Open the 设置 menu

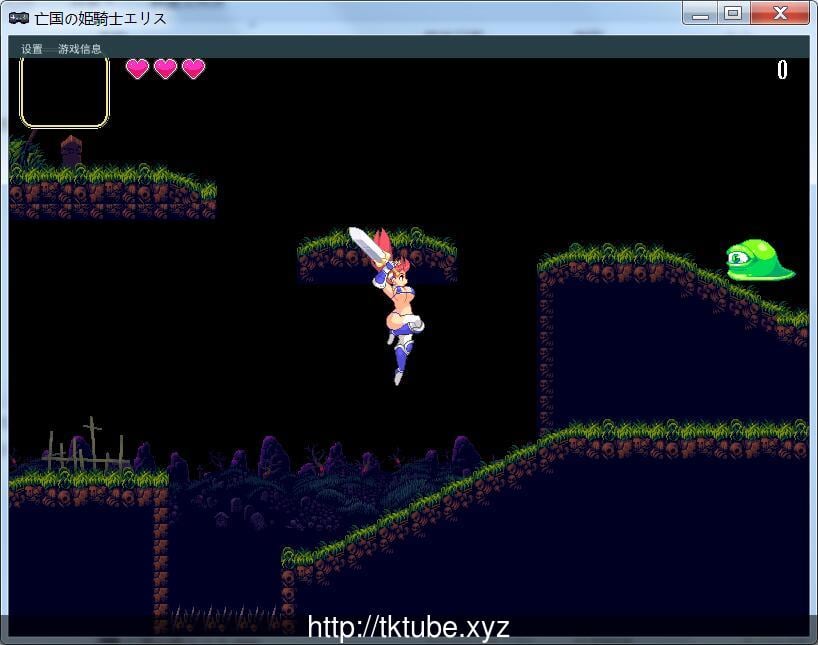(32, 49)
